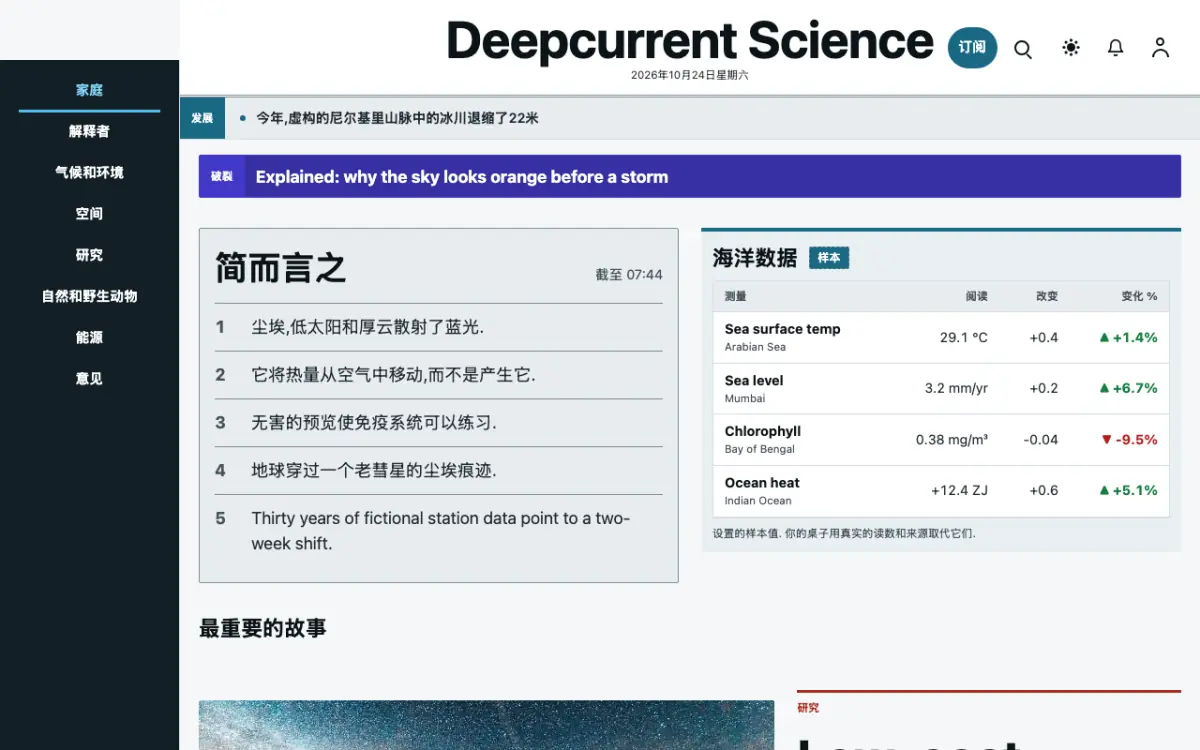Click the 2026年10月24日星期六 date line
The height and width of the screenshot is (750, 1200).
pos(690,75)
